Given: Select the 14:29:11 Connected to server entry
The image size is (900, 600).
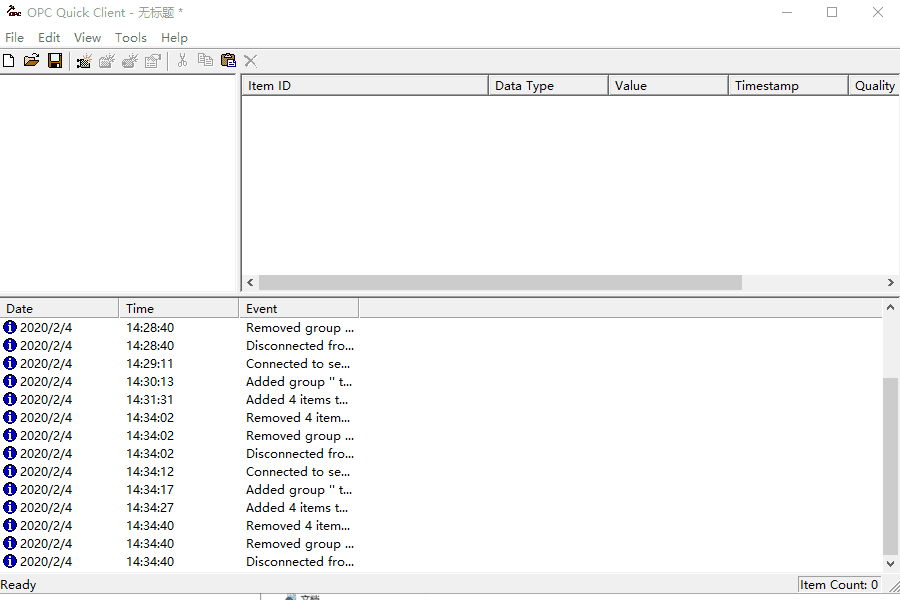Looking at the screenshot, I should (x=179, y=363).
